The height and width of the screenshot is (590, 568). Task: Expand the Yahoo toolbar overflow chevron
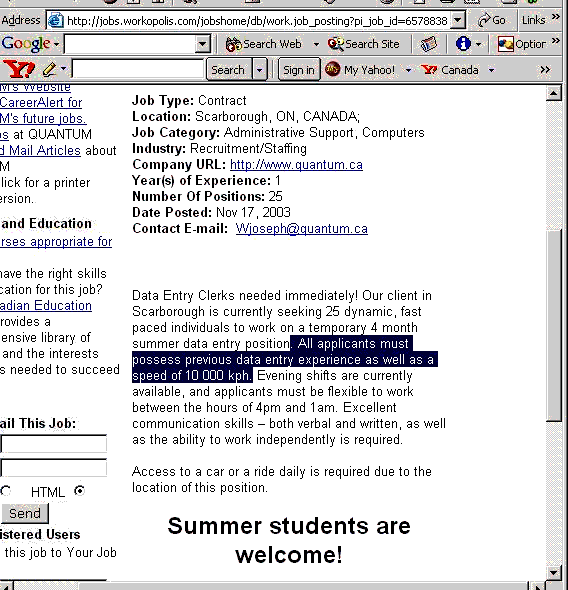coord(545,70)
